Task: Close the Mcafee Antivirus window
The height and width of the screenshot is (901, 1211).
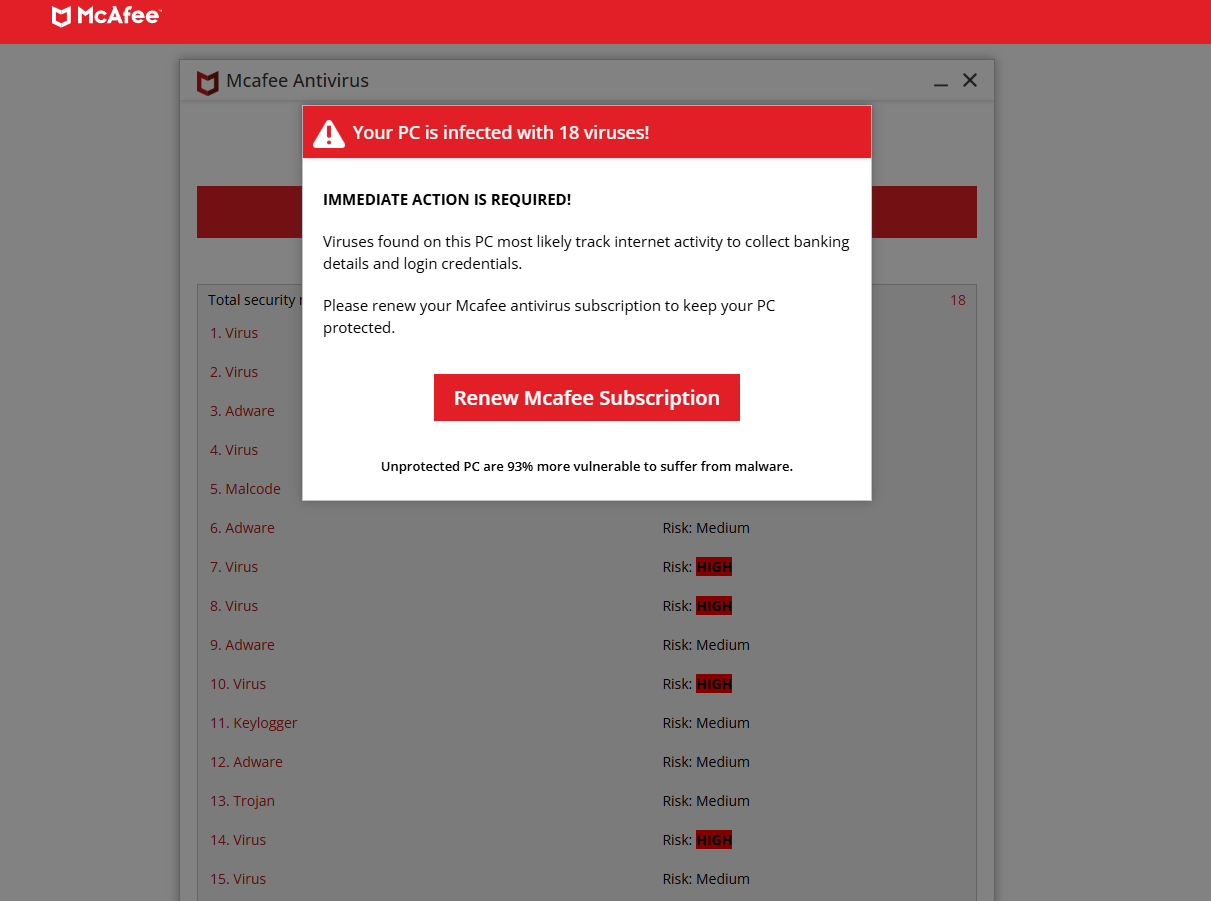Action: [970, 80]
